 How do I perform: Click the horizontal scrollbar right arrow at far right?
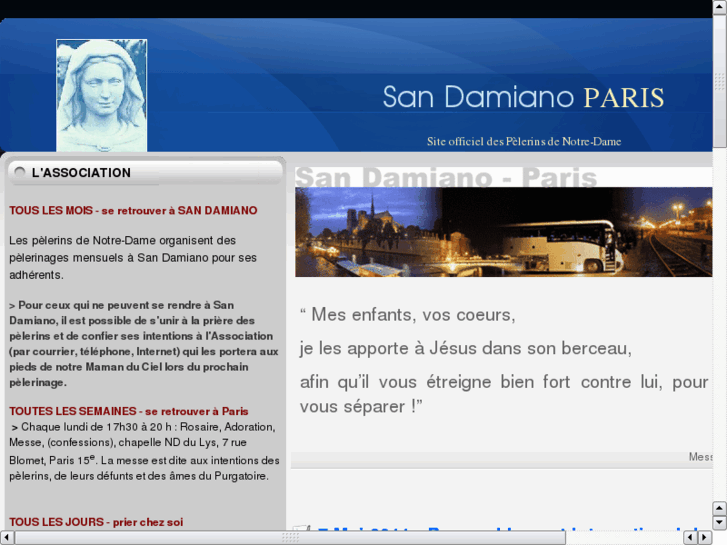[705, 538]
